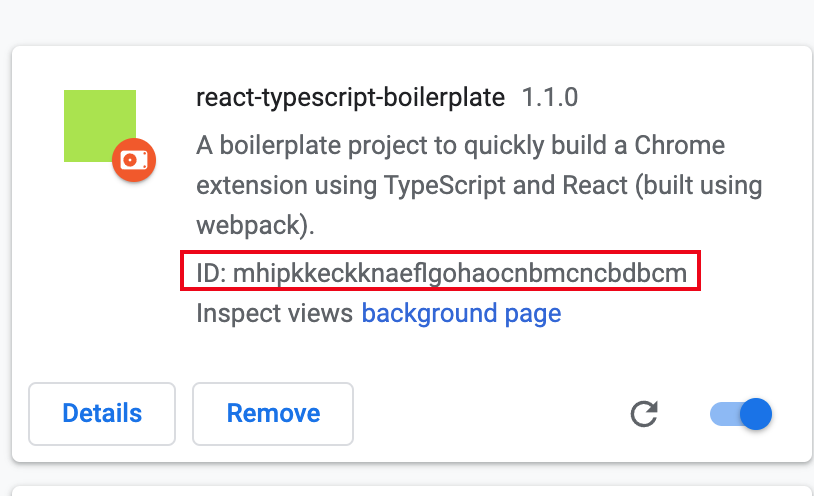Click the 'A boilerplate project' description line

tap(460, 145)
